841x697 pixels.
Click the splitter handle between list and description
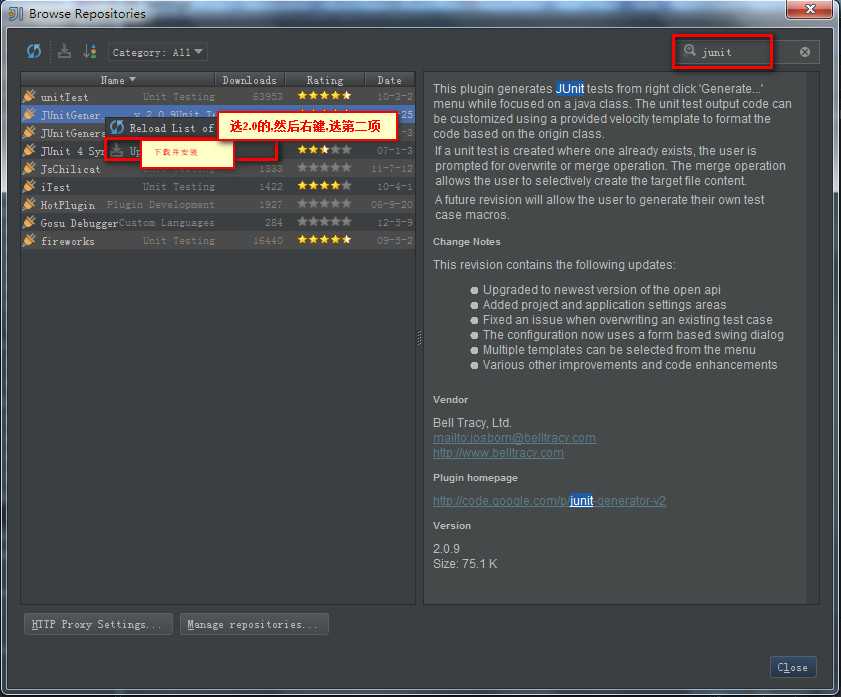(x=419, y=338)
